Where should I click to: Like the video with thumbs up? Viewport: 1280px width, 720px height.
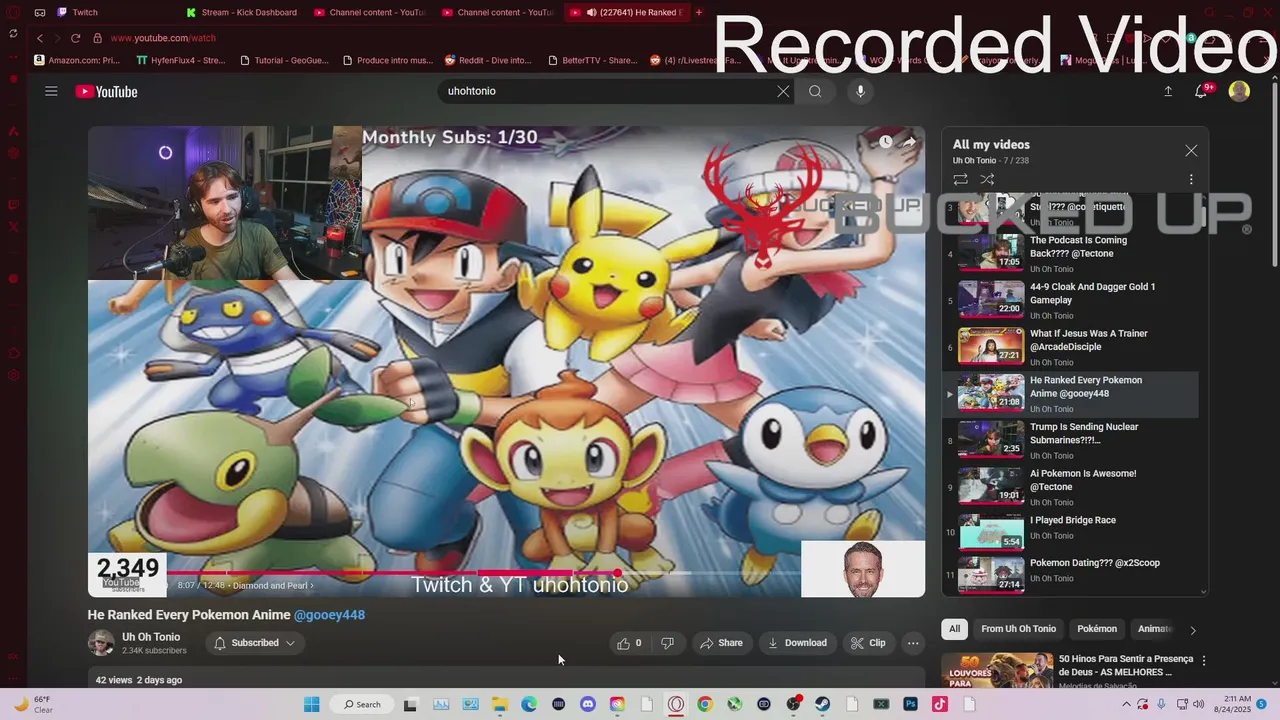coord(628,643)
